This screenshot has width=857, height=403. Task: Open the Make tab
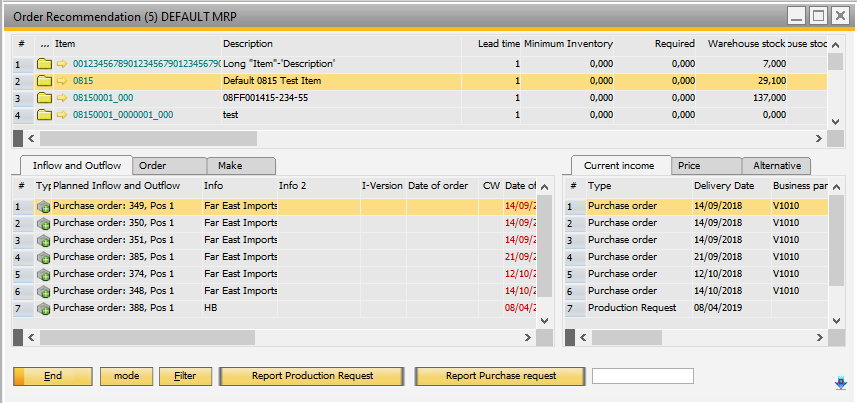(240, 166)
